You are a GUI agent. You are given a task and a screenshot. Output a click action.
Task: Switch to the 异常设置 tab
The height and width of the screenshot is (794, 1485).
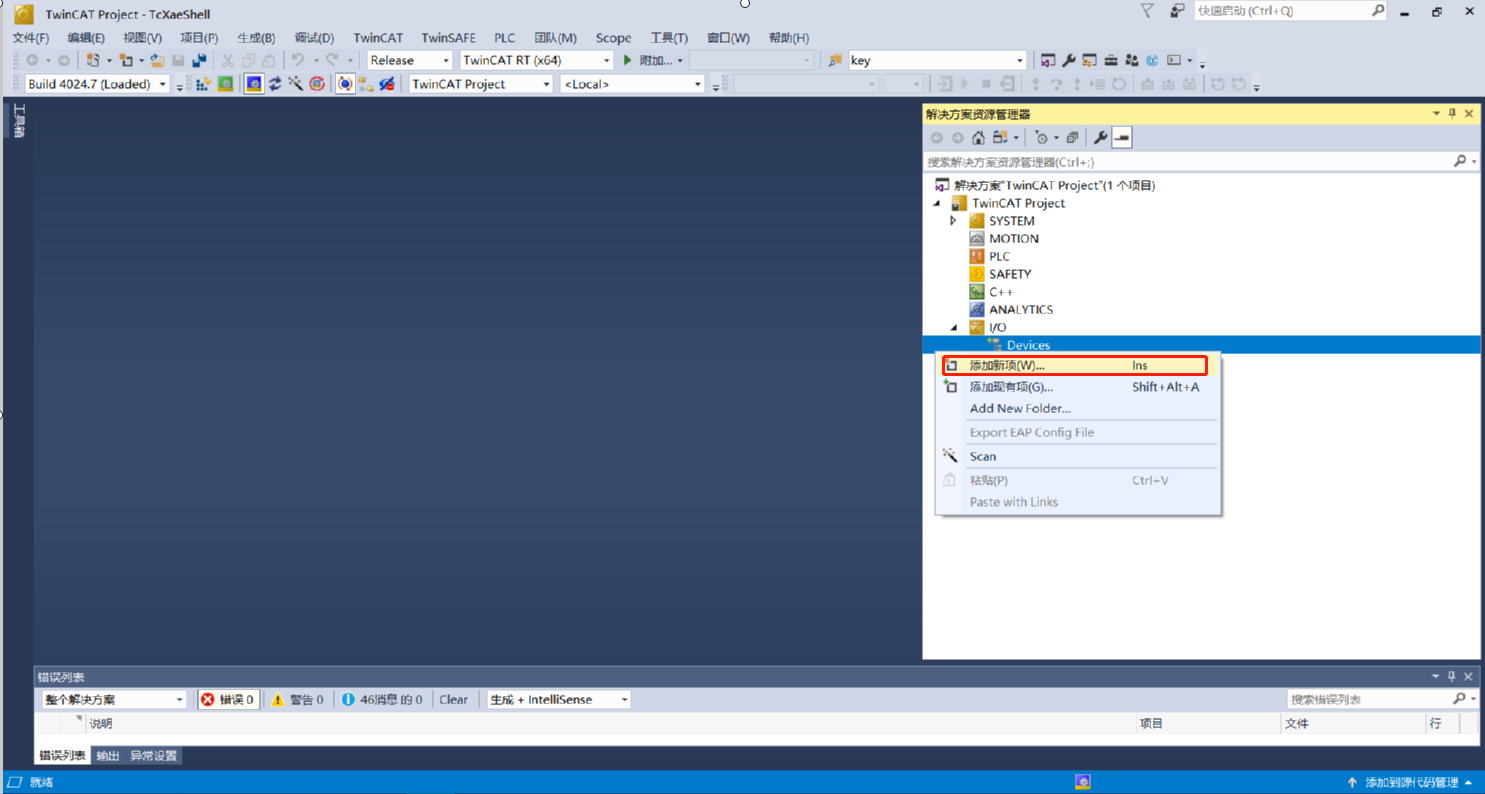coord(153,755)
